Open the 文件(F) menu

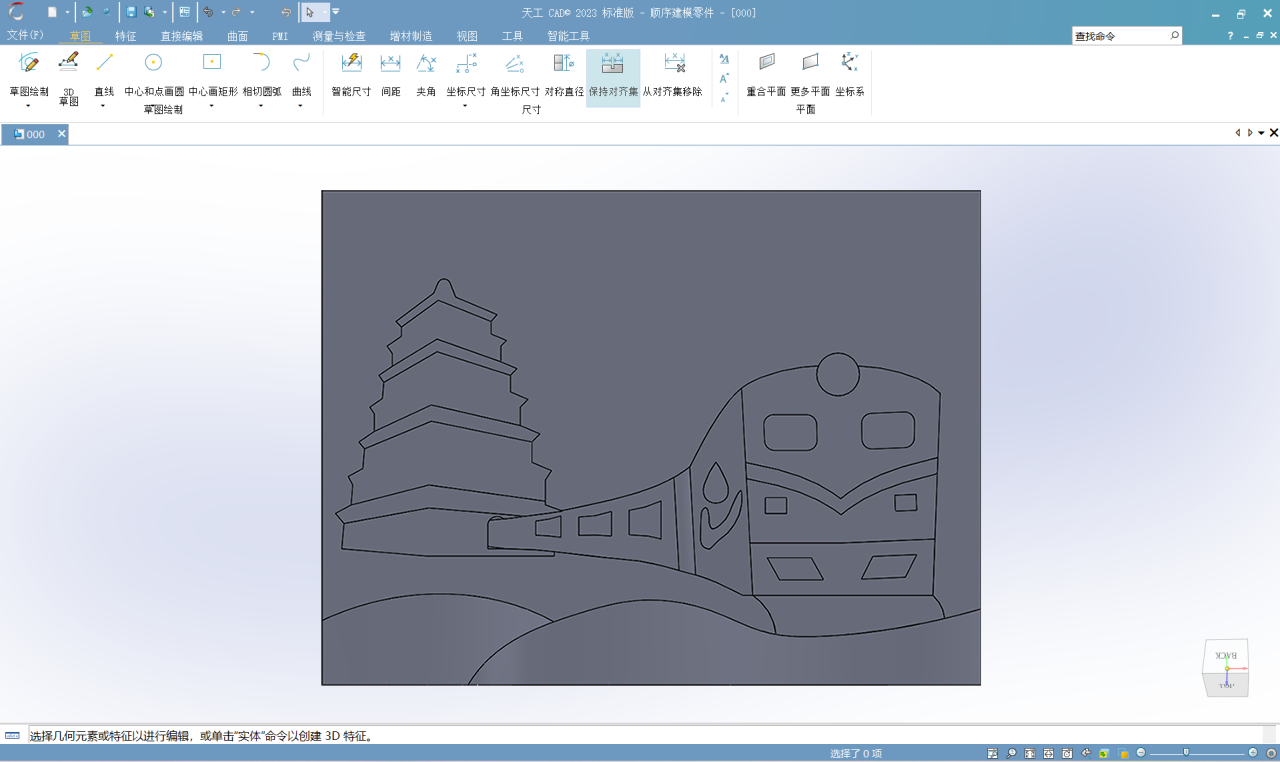25,35
